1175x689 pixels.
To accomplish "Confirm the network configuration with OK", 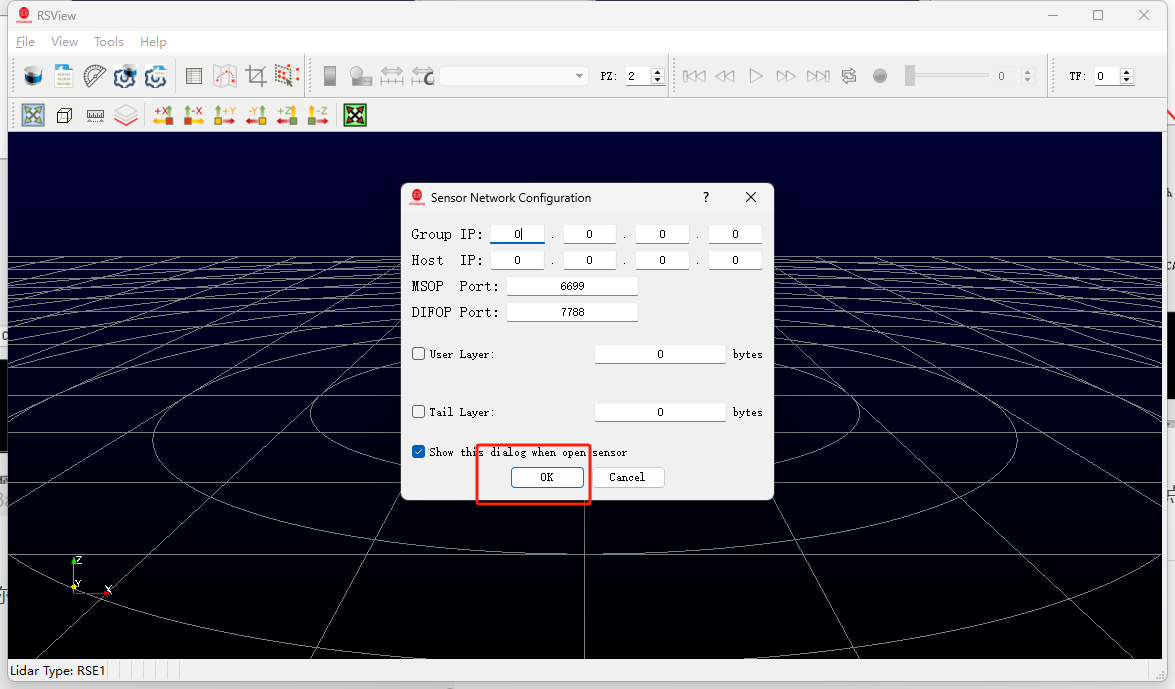I will [547, 477].
